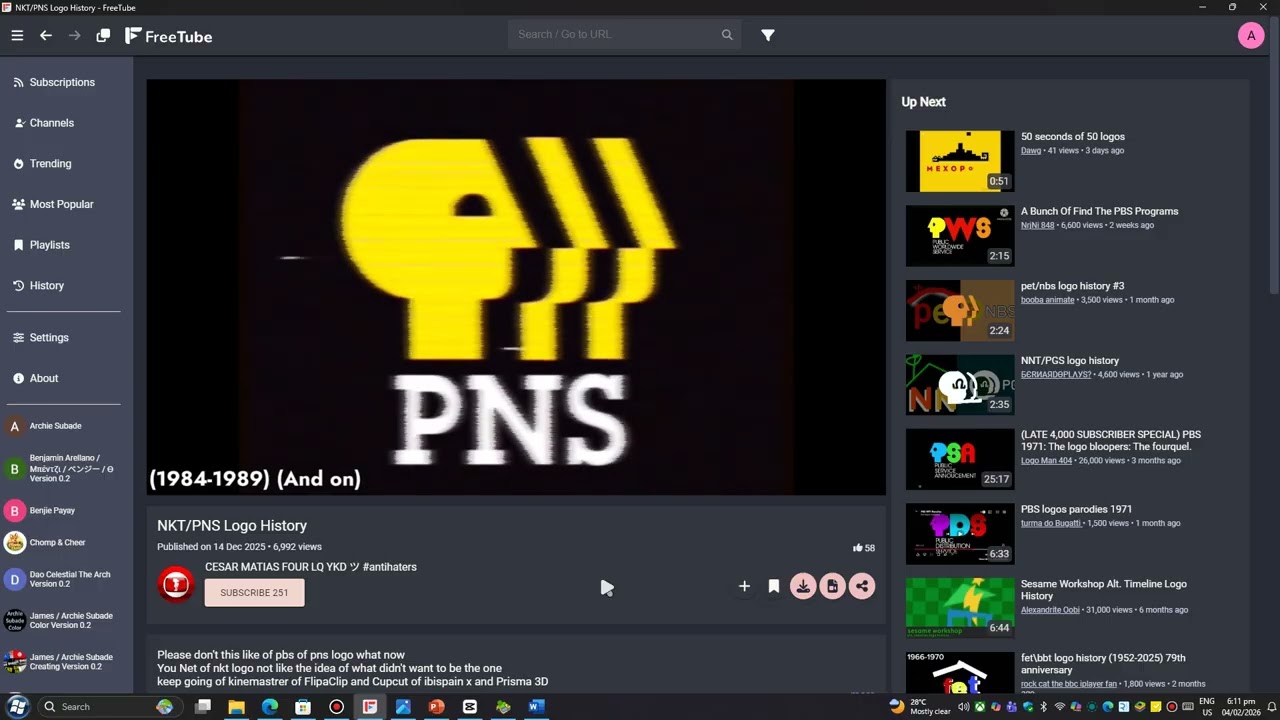
Task: Open Microsoft Edge from taskbar
Action: point(270,707)
